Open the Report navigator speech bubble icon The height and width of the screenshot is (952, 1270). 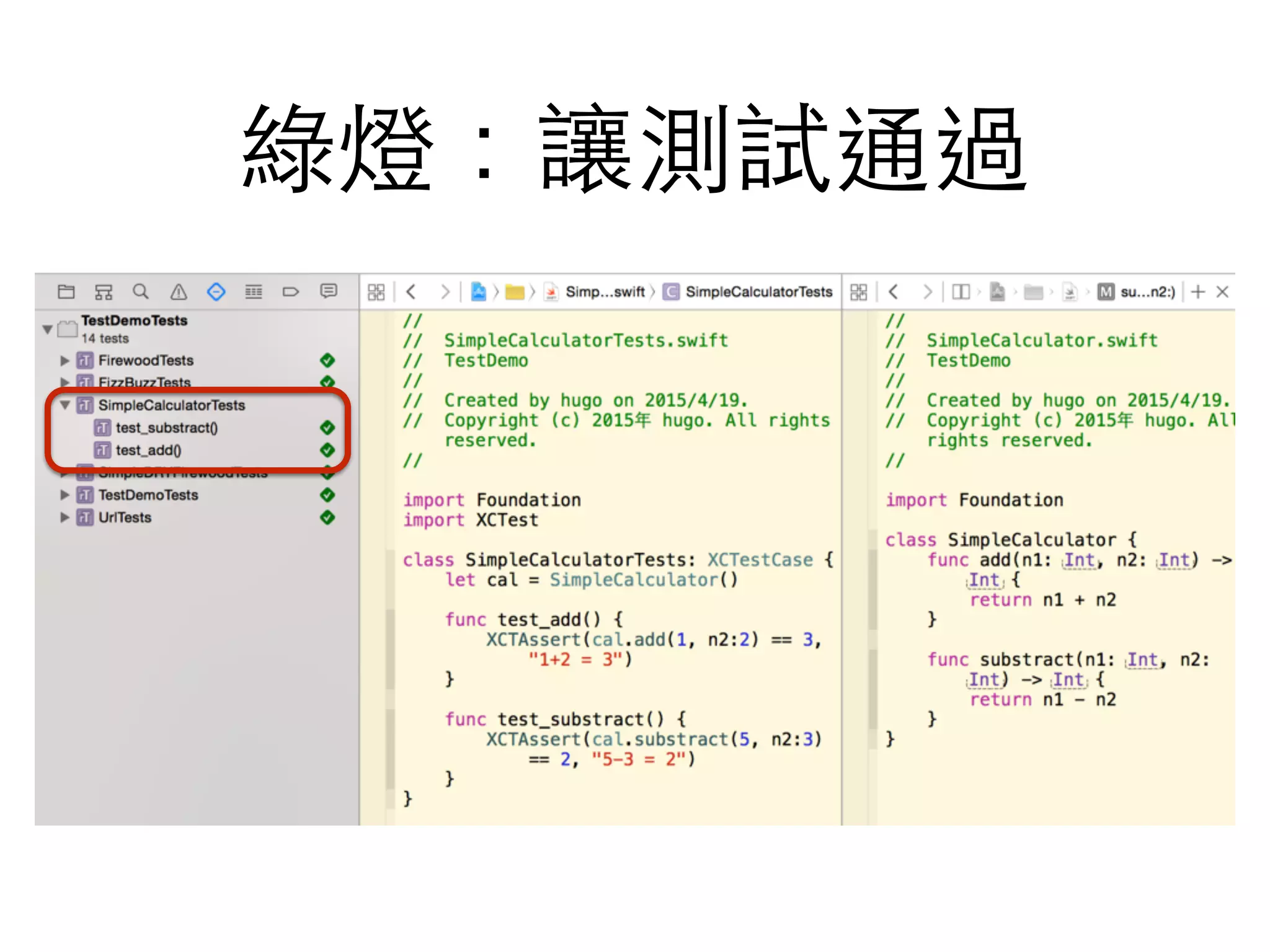pyautogui.click(x=329, y=291)
